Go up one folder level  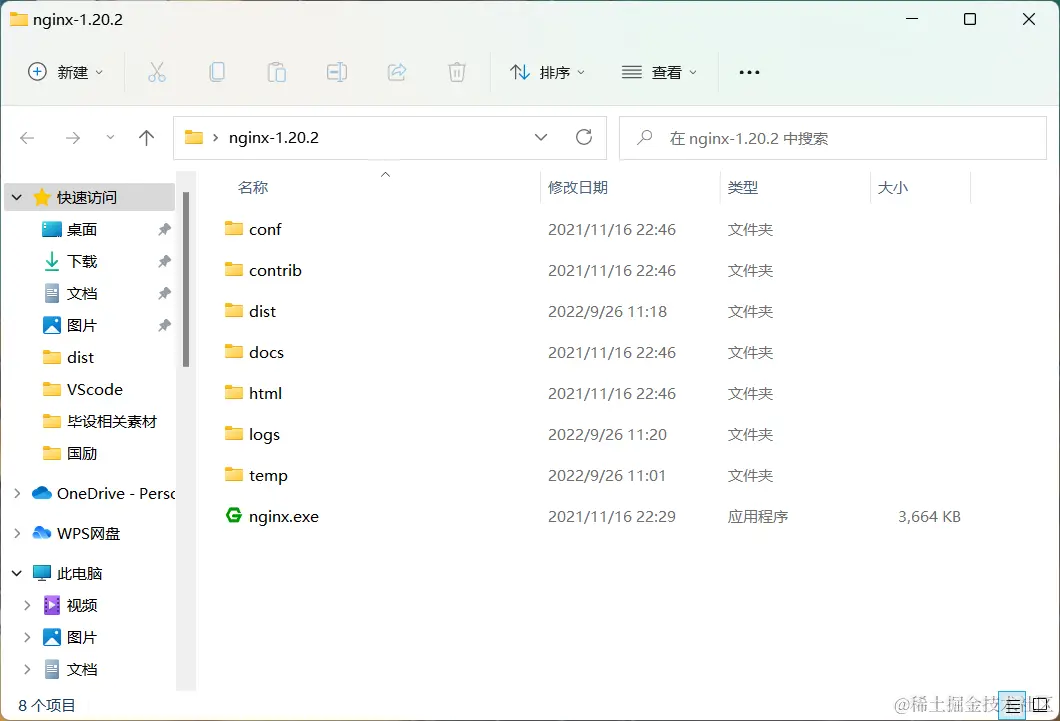pyautogui.click(x=146, y=138)
